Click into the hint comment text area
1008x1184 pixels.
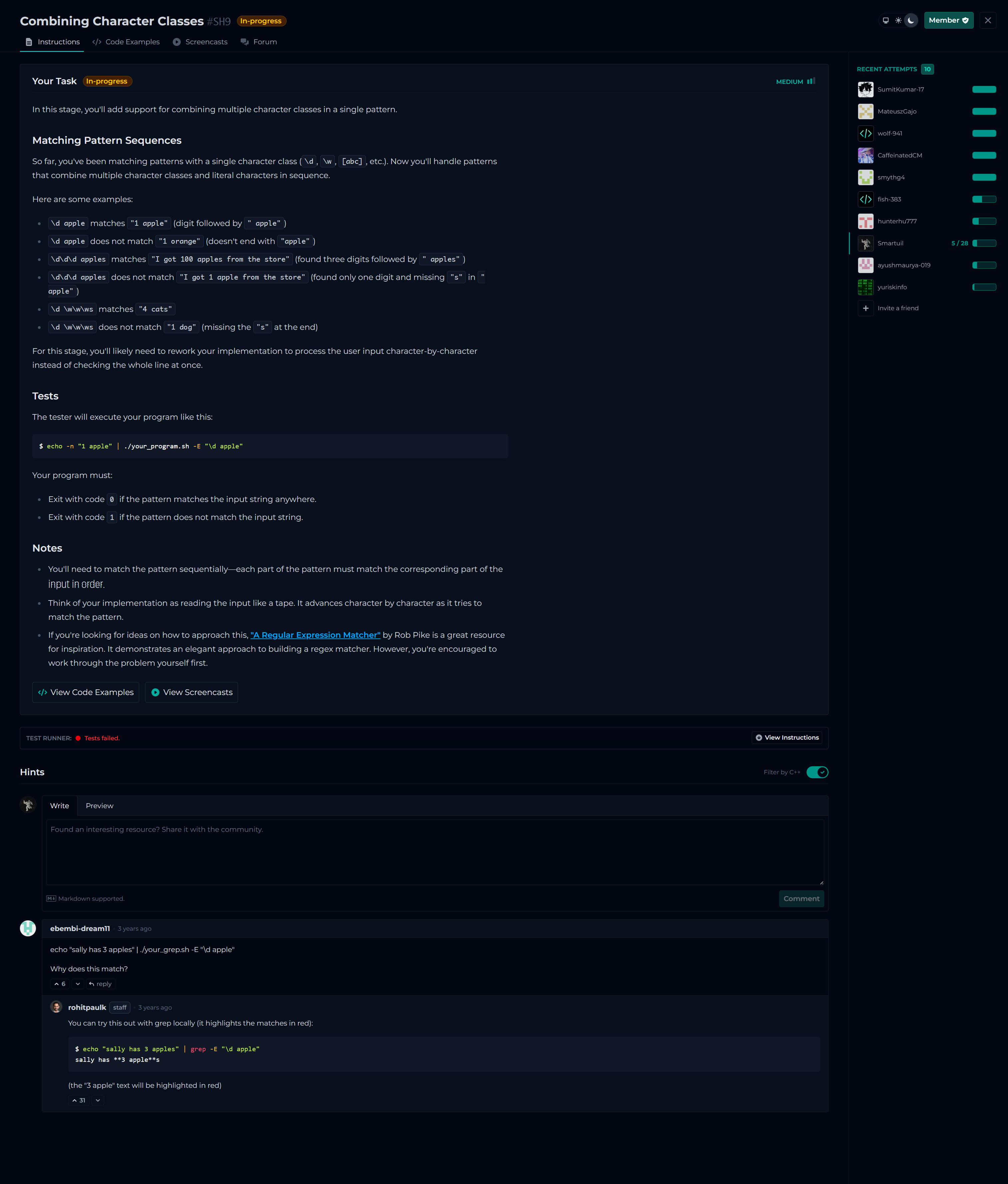click(x=435, y=852)
